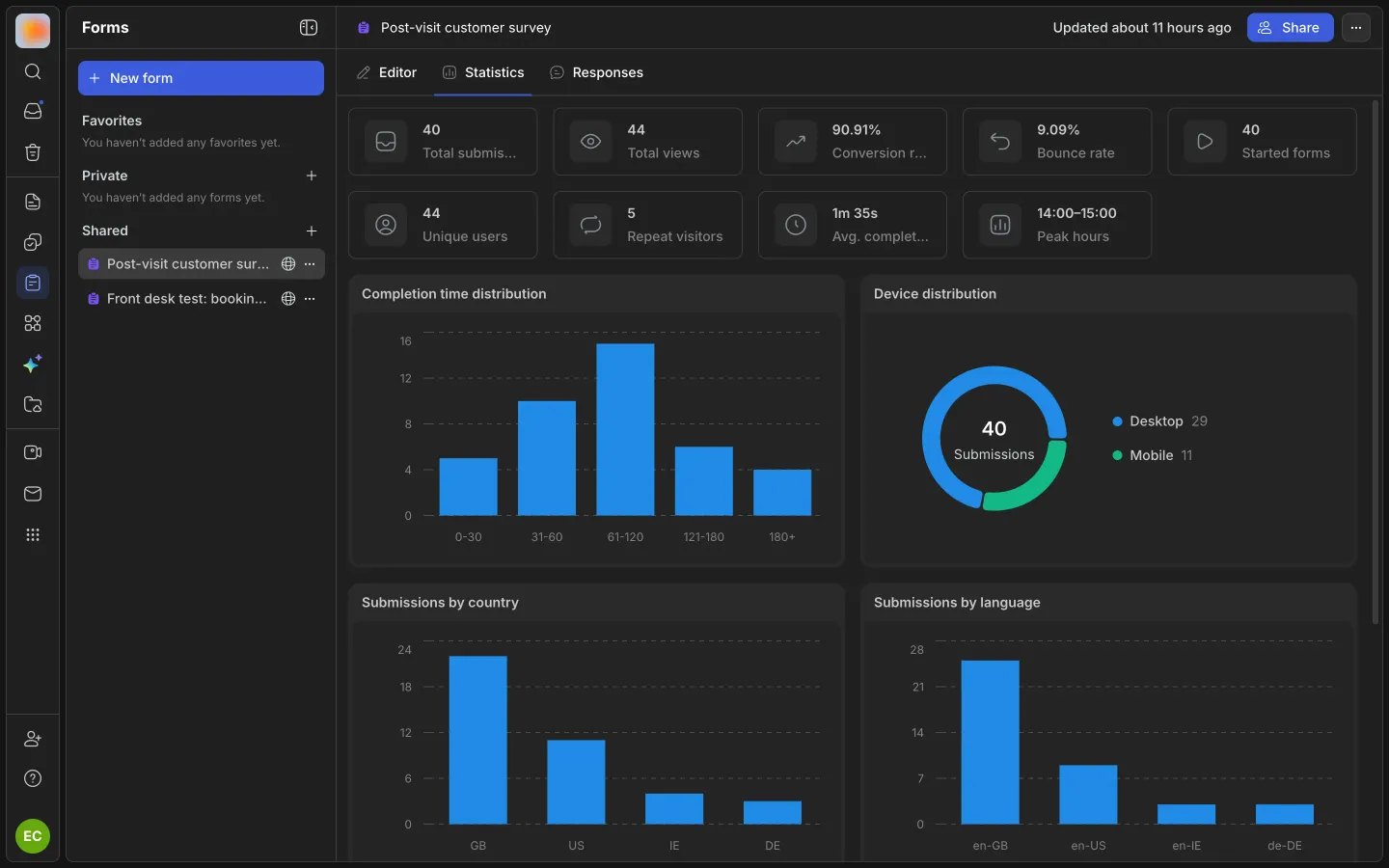Open the inbox tray icon in left rail
Screen dimensions: 1389x868
[33, 111]
